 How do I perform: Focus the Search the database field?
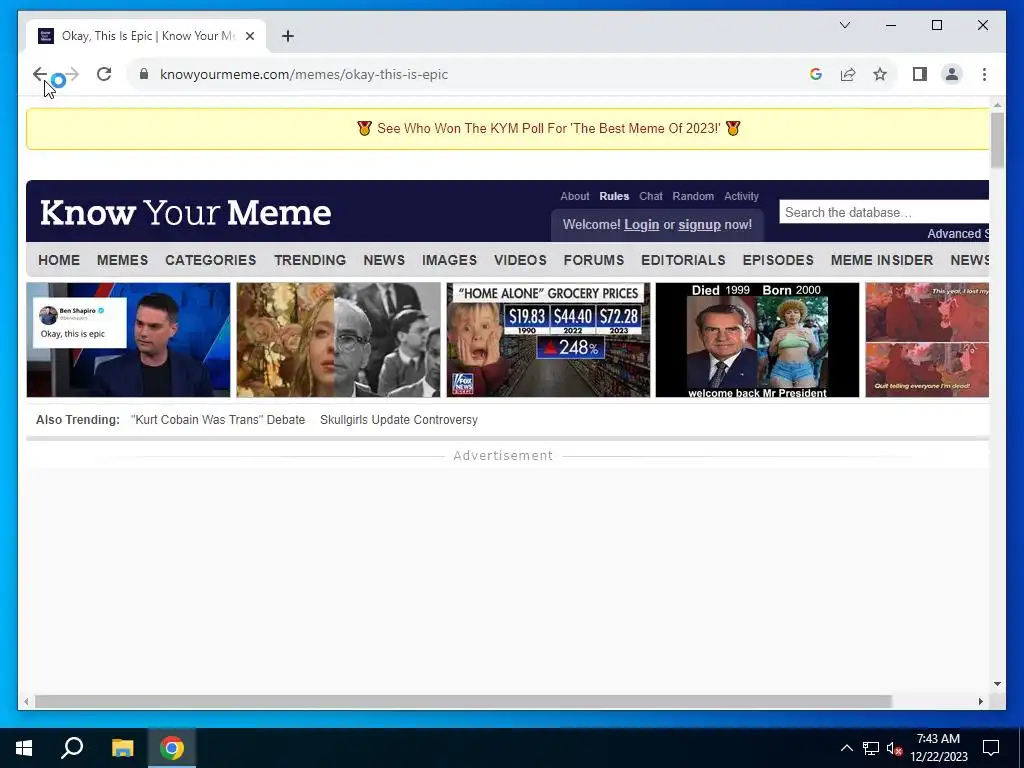884,212
